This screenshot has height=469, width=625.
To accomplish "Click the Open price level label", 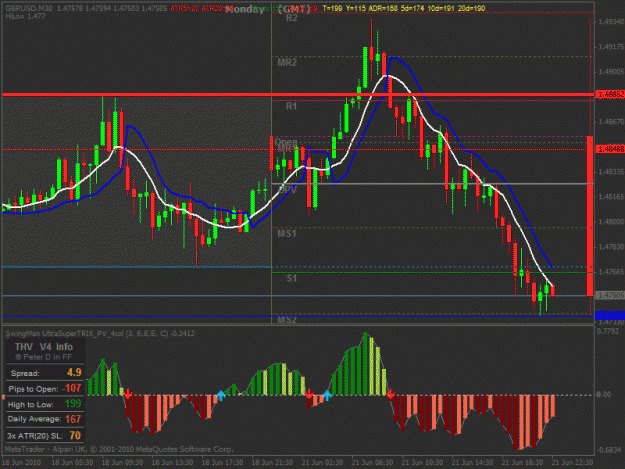I will [x=286, y=142].
